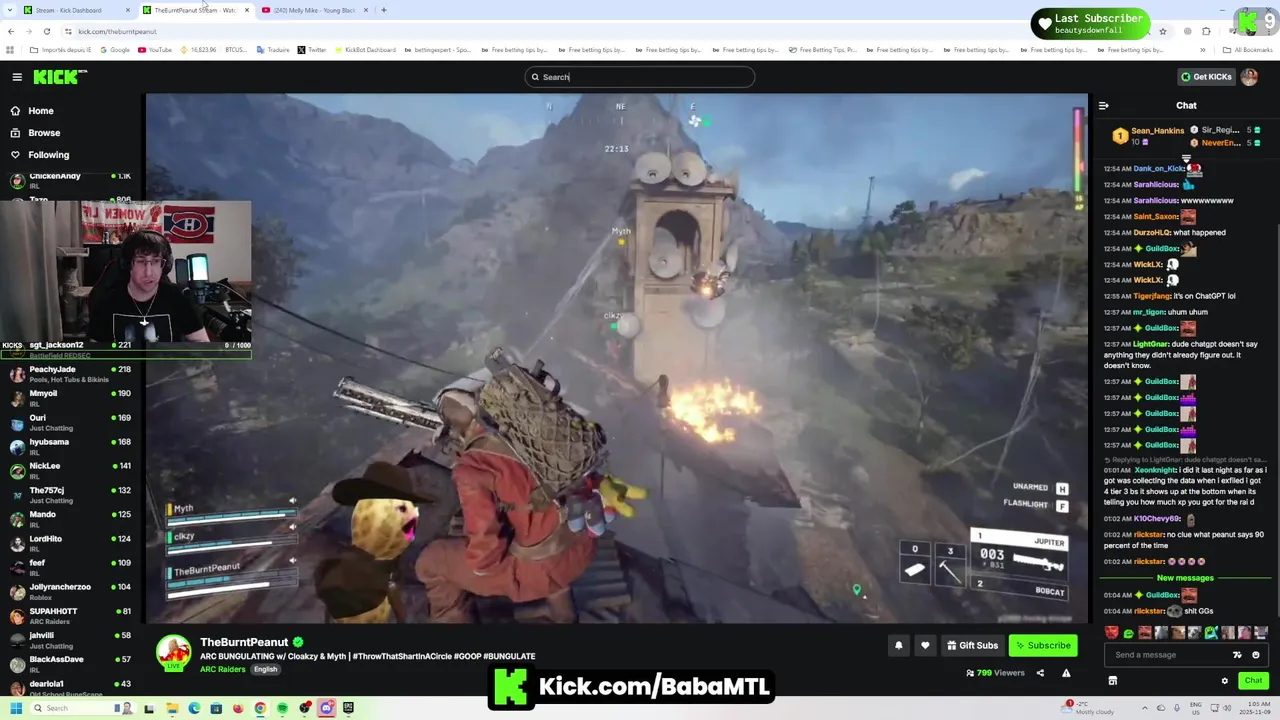
Task: Click username Xeonknight in chat
Action: tap(1155, 470)
